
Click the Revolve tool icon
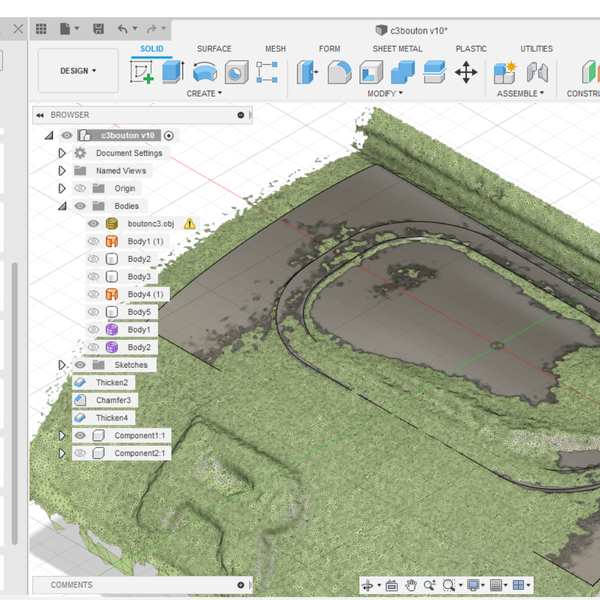click(x=205, y=72)
